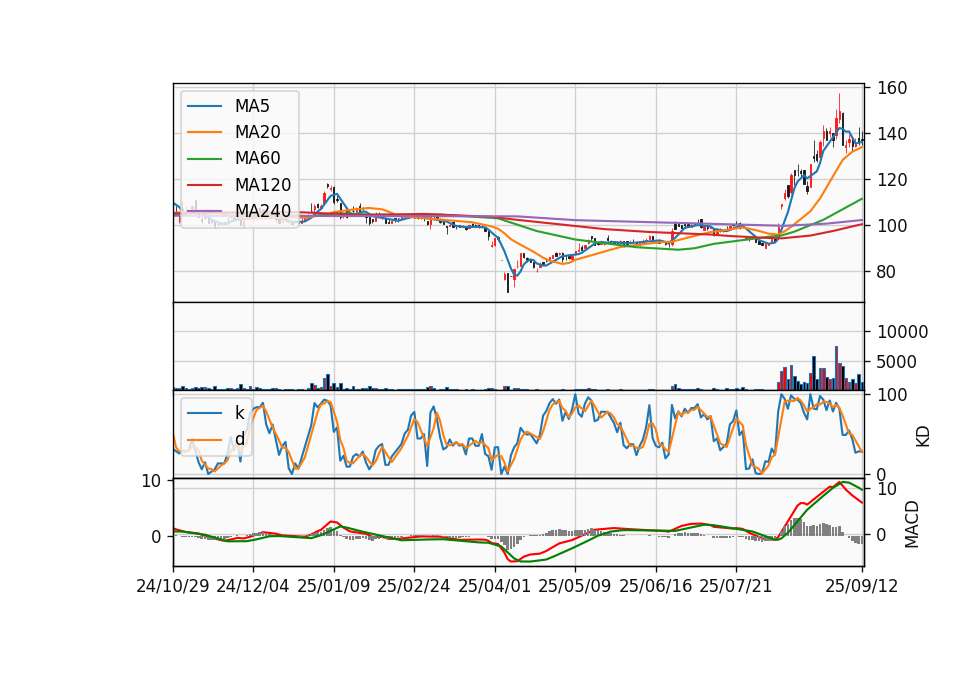Click the MA240 legend label
The height and width of the screenshot is (690, 960).
263,211
